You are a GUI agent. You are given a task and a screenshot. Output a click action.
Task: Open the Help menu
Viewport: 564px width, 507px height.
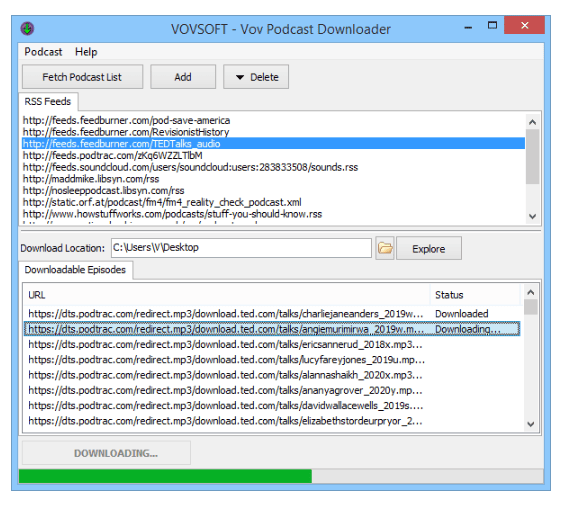86,52
